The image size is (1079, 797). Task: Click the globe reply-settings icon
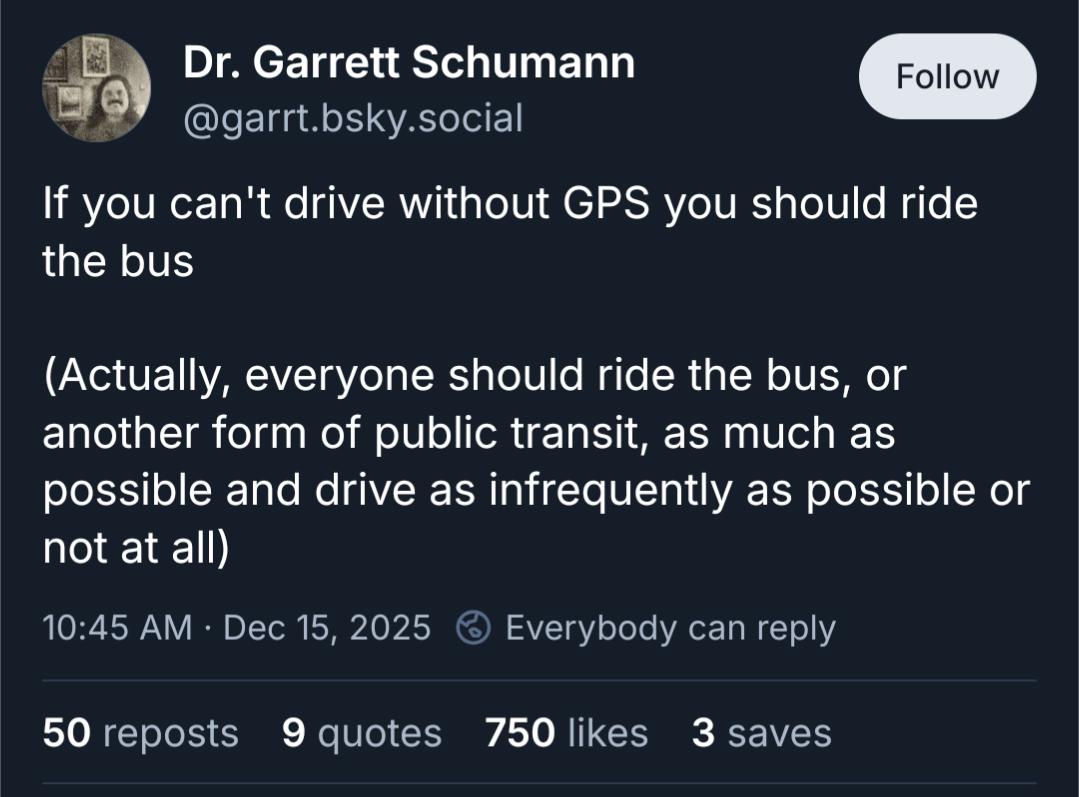[473, 628]
